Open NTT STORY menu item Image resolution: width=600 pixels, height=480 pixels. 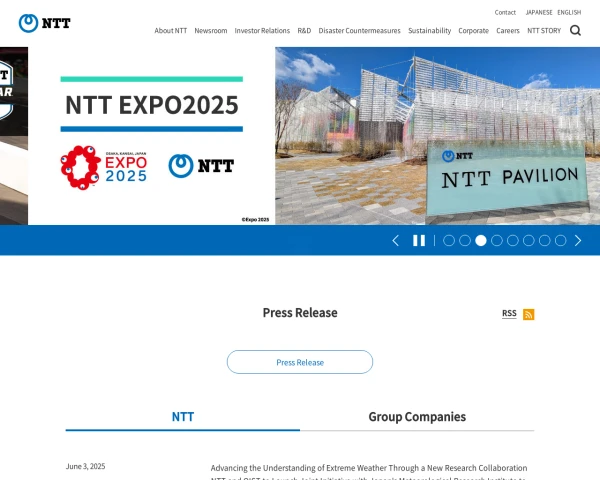pyautogui.click(x=544, y=31)
